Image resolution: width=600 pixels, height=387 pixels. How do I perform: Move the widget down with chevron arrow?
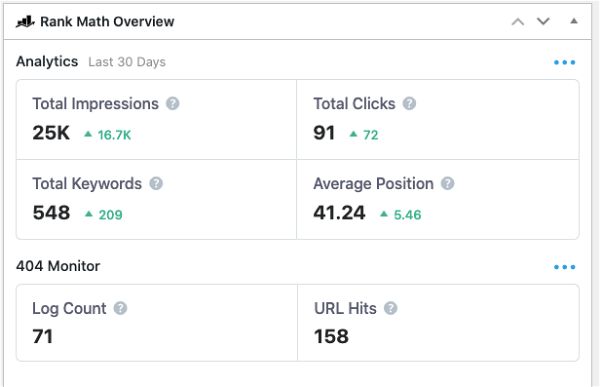(543, 21)
